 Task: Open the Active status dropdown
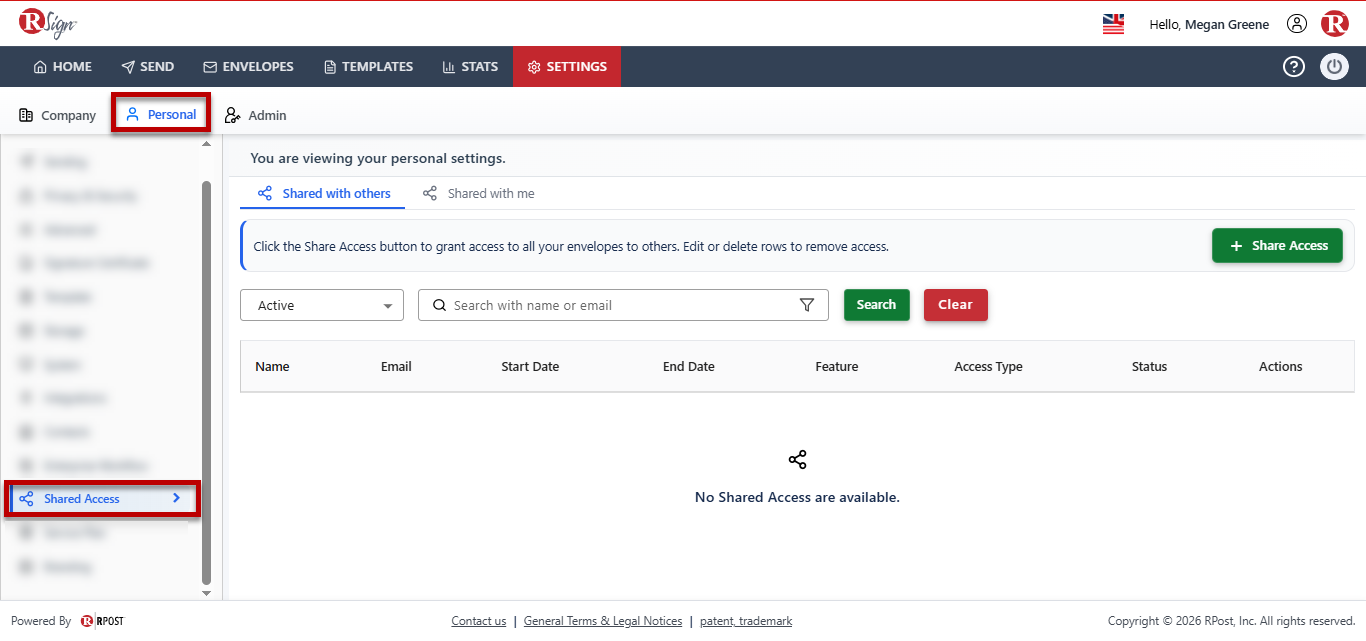pyautogui.click(x=322, y=305)
